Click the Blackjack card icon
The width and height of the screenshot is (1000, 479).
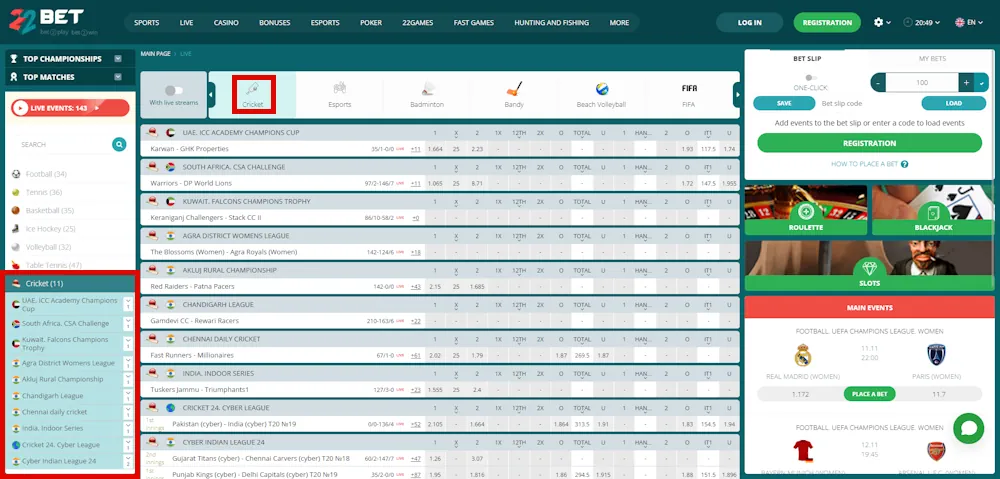932,211
